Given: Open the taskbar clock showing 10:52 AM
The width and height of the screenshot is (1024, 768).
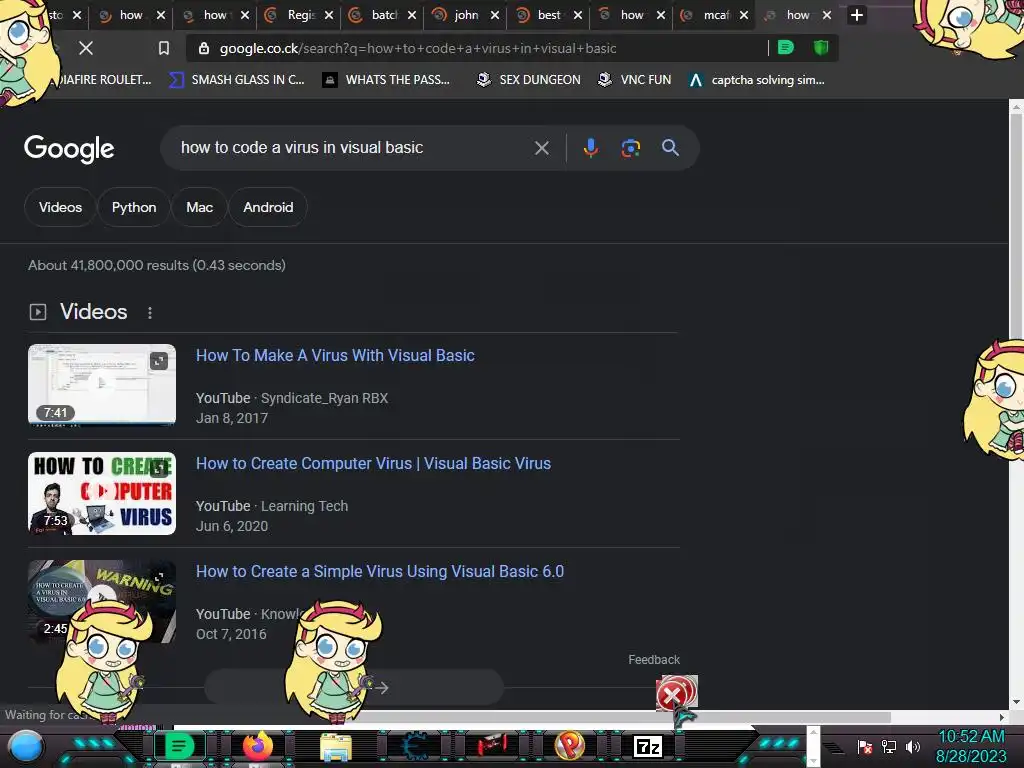Looking at the screenshot, I should click(971, 746).
